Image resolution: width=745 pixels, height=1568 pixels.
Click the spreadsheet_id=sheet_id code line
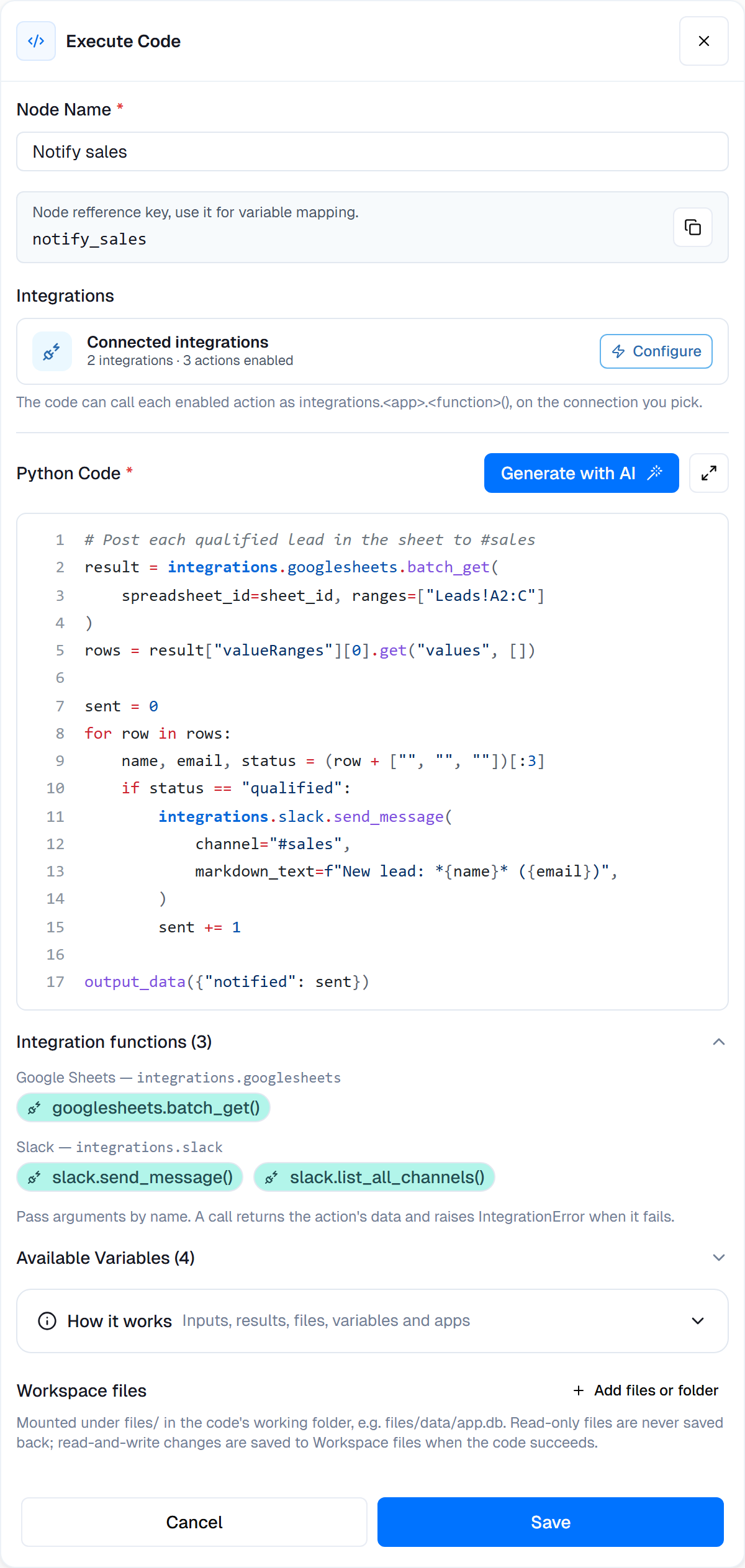tap(333, 595)
